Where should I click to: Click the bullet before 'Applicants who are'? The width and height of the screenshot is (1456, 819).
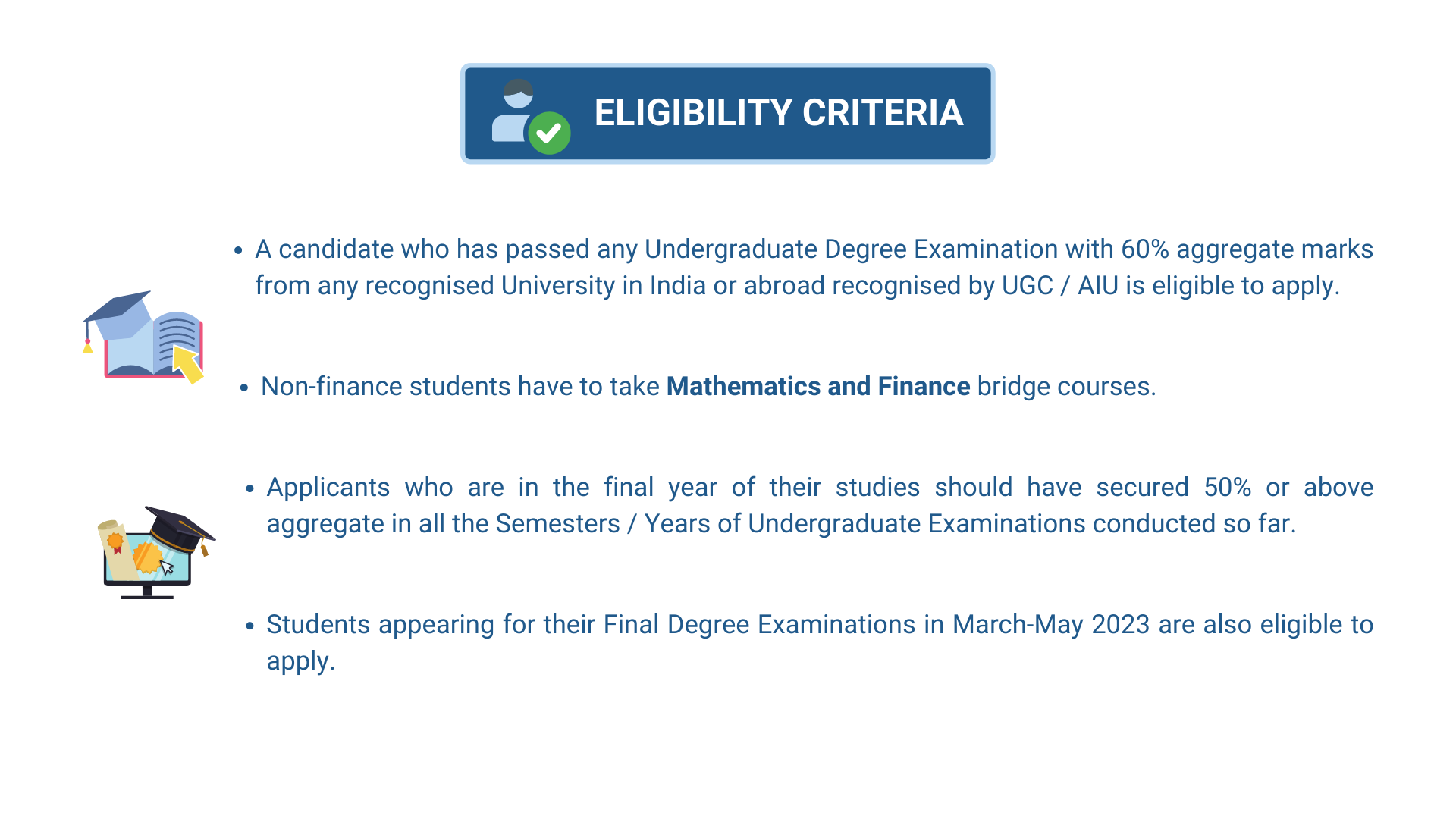(x=250, y=489)
